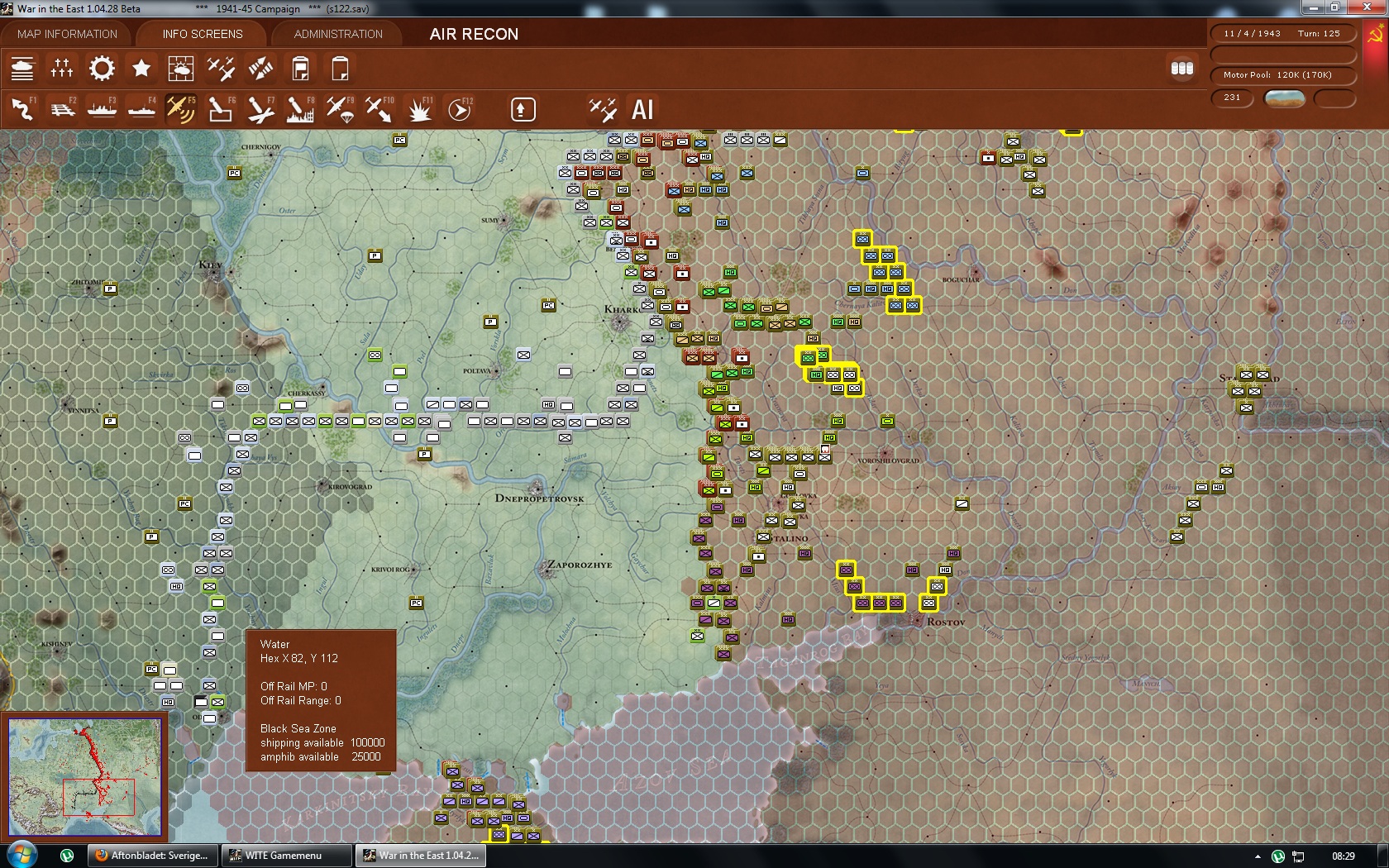
Task: Select Rail move mode (F2)
Action: tap(62, 109)
